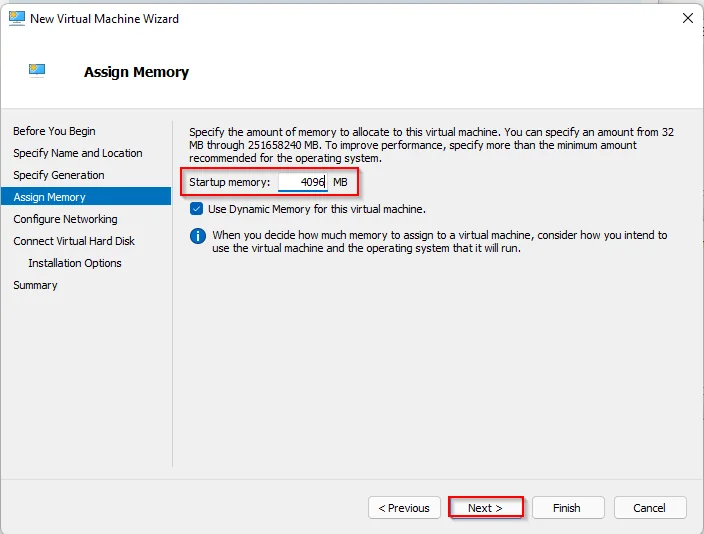Click into the Startup memory field
704x534 pixels.
coord(303,182)
